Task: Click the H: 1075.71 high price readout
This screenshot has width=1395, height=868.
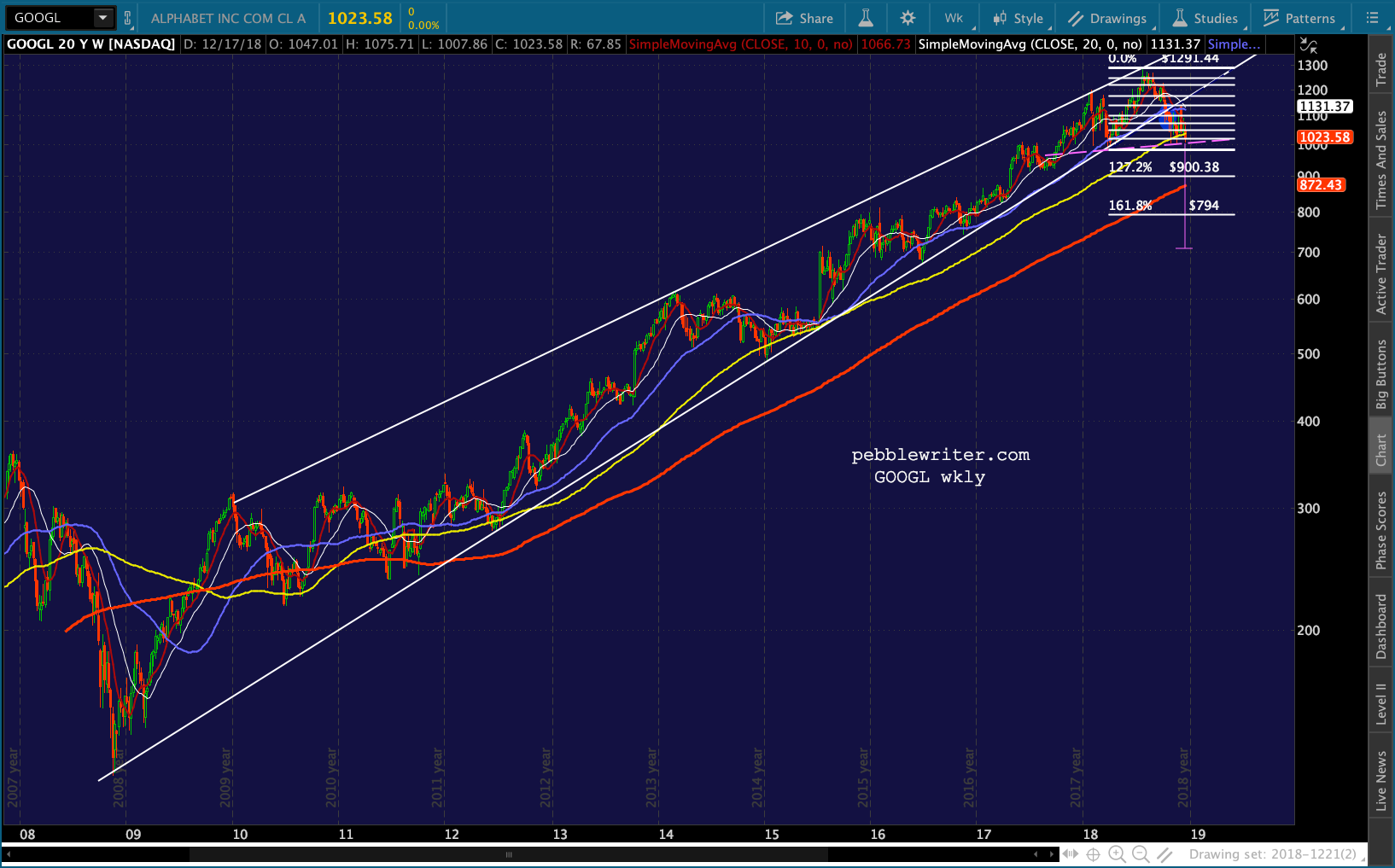Action: pyautogui.click(x=379, y=44)
